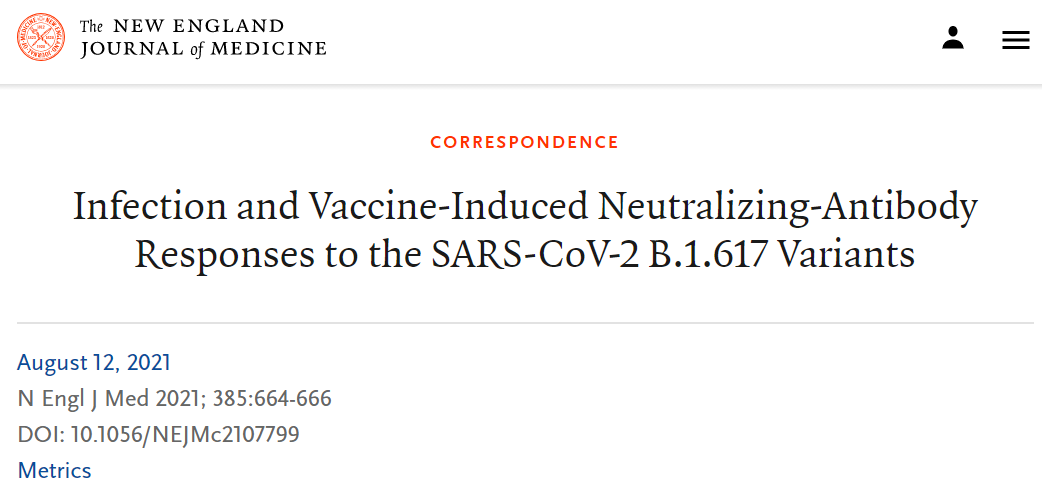This screenshot has width=1042, height=485.
Task: Click the NEJM red seal logo
Action: click(41, 37)
